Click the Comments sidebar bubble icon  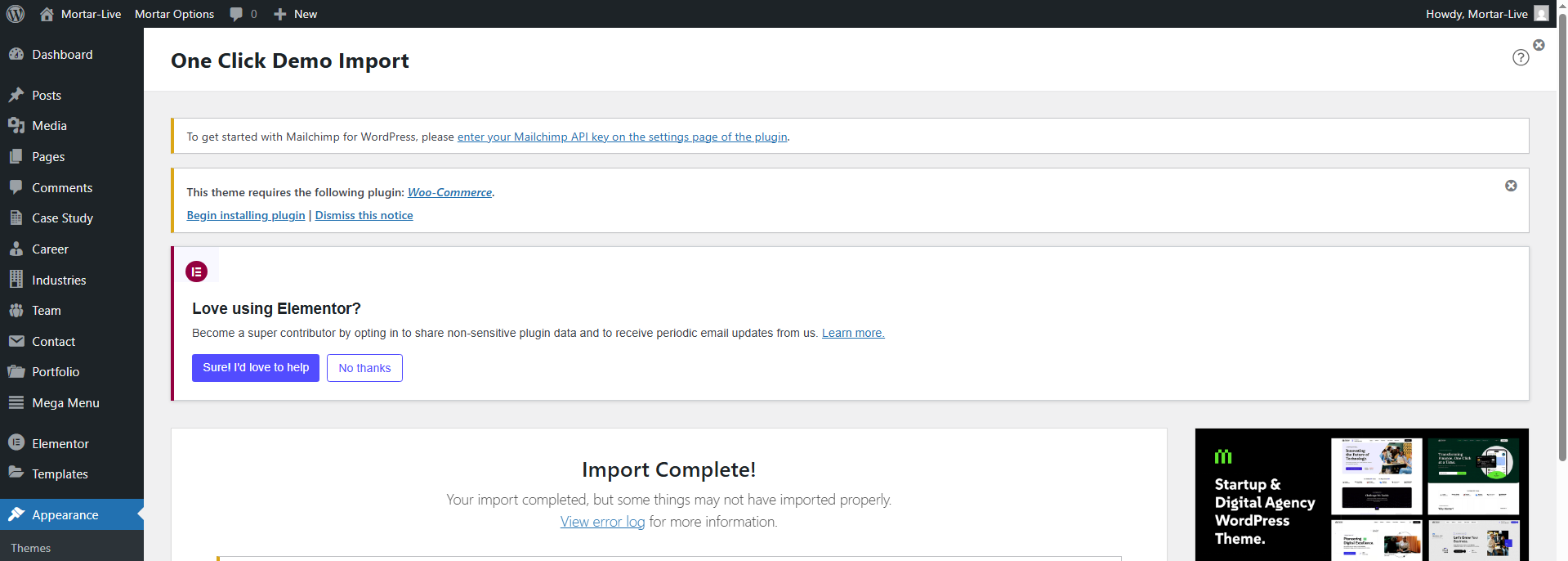point(16,187)
